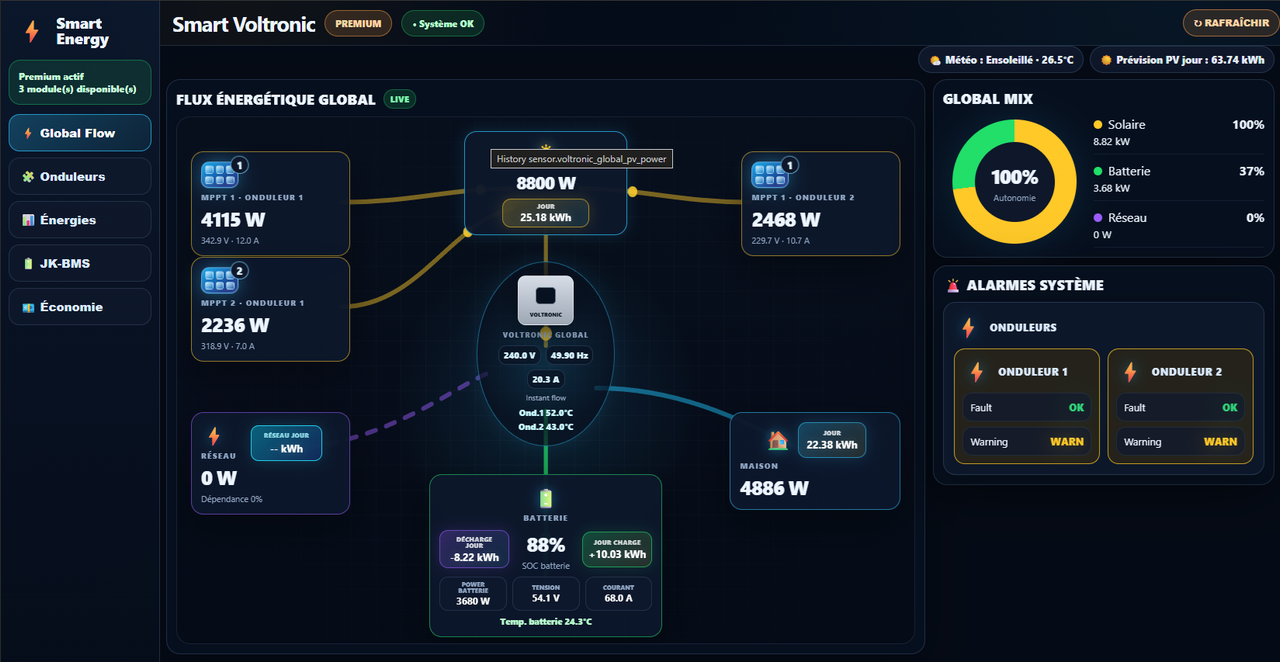The height and width of the screenshot is (662, 1280).
Task: Click the Réseau lightning icon
Action: [213, 437]
